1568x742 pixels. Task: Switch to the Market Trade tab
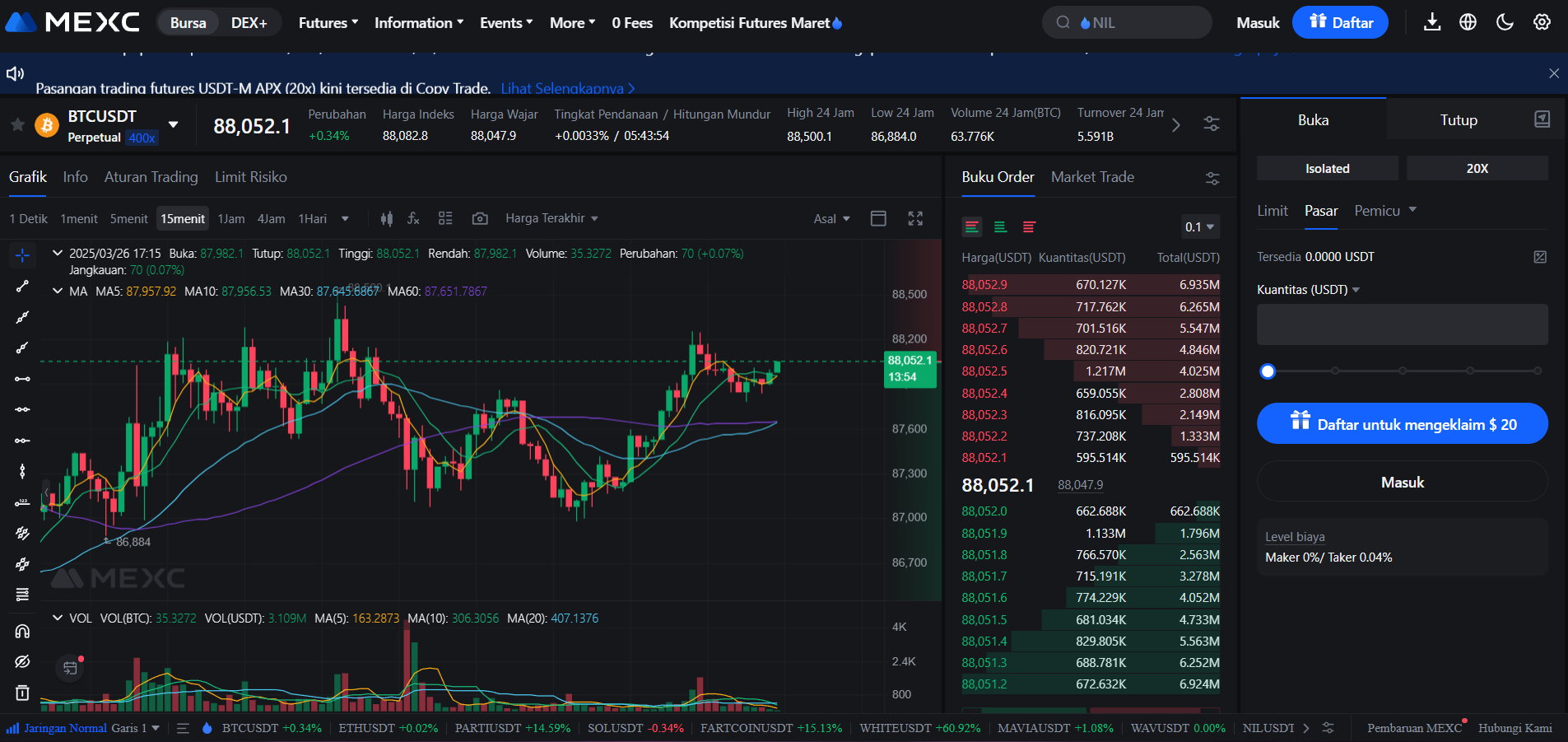[x=1092, y=177]
